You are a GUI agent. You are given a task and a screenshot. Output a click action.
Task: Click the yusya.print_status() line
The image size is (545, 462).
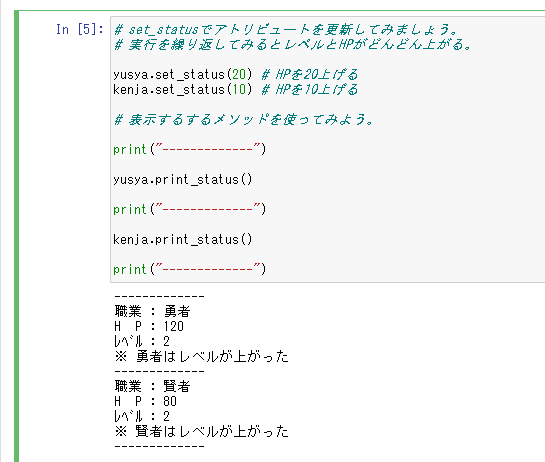click(x=183, y=180)
